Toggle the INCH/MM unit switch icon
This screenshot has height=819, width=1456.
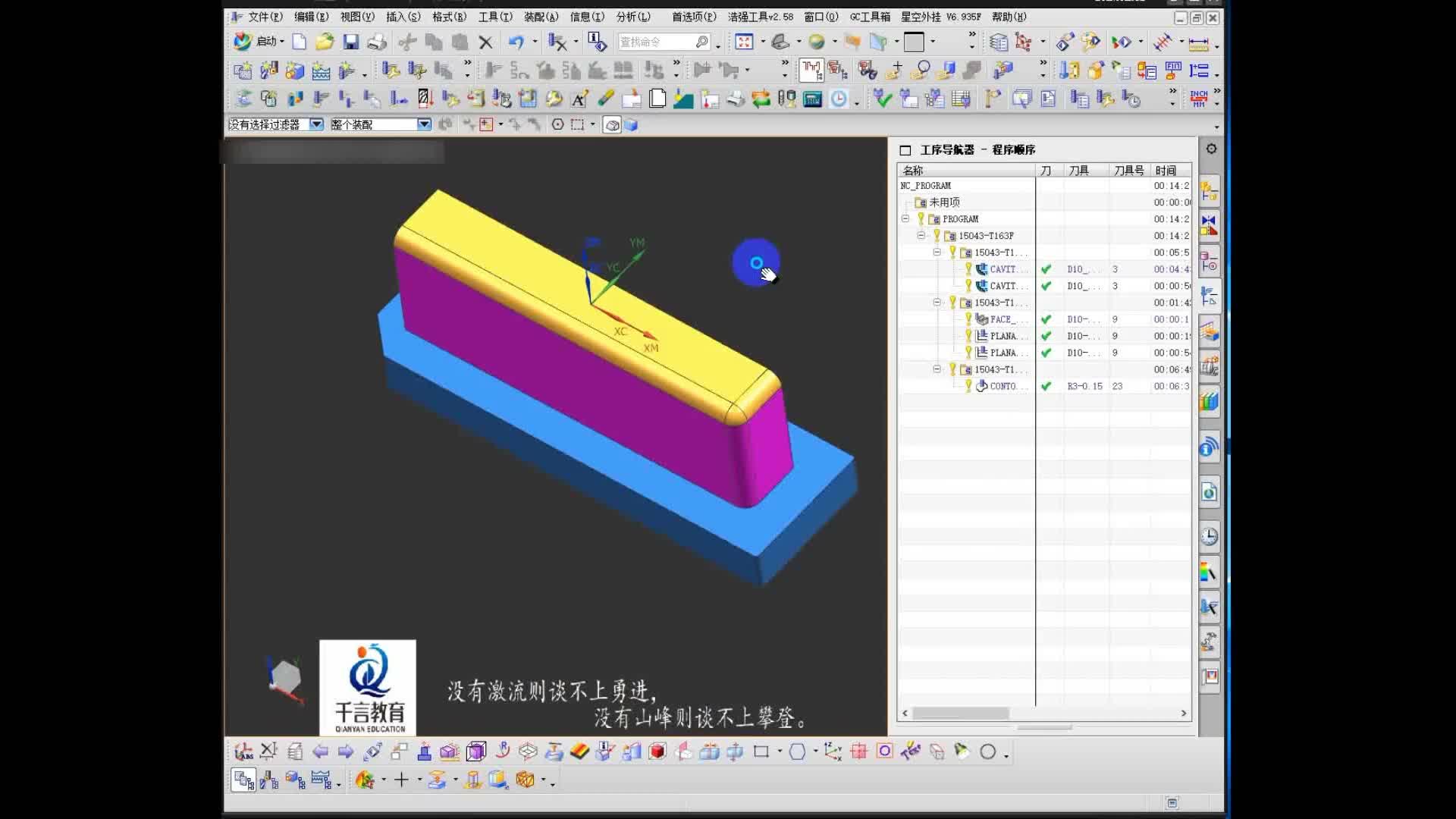[1199, 99]
